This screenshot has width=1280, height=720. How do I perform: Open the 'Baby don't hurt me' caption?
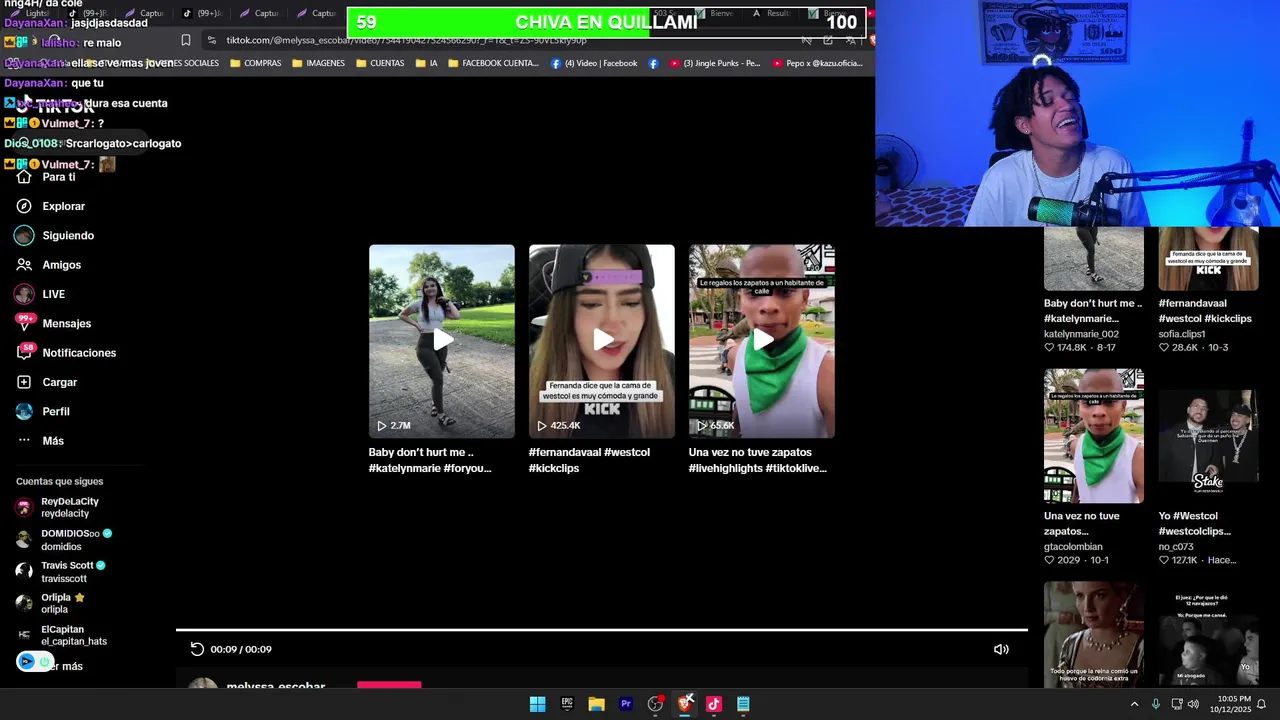point(430,460)
